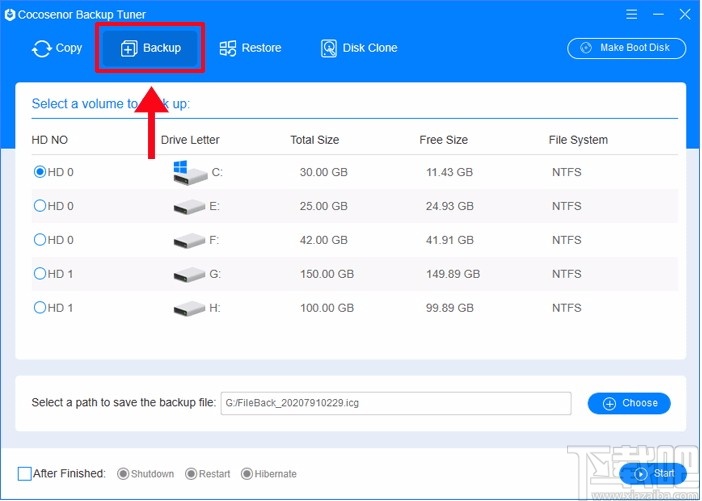
Task: Click the 149.89 GB free size cell
Action: (453, 274)
